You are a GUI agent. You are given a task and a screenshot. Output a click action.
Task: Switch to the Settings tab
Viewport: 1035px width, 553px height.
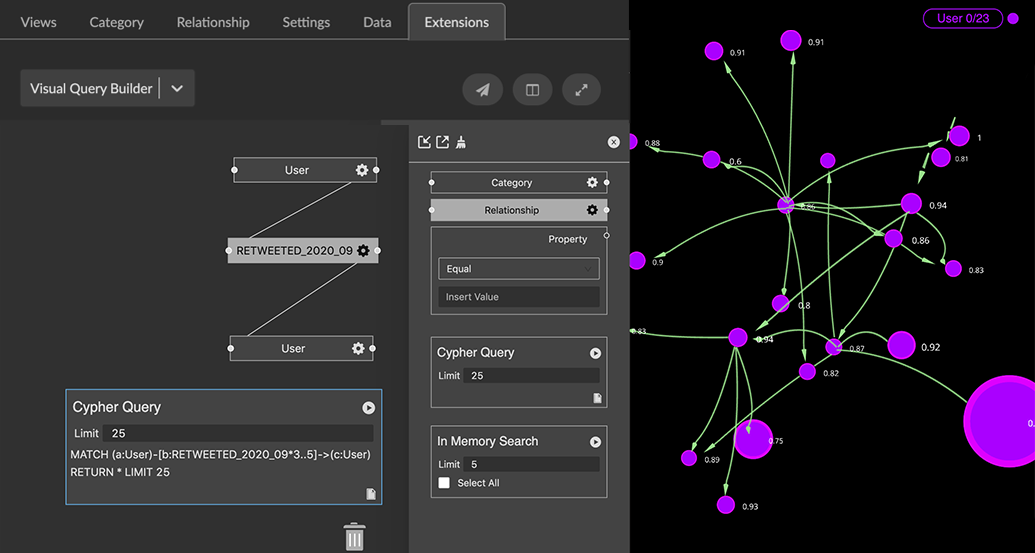[306, 22]
